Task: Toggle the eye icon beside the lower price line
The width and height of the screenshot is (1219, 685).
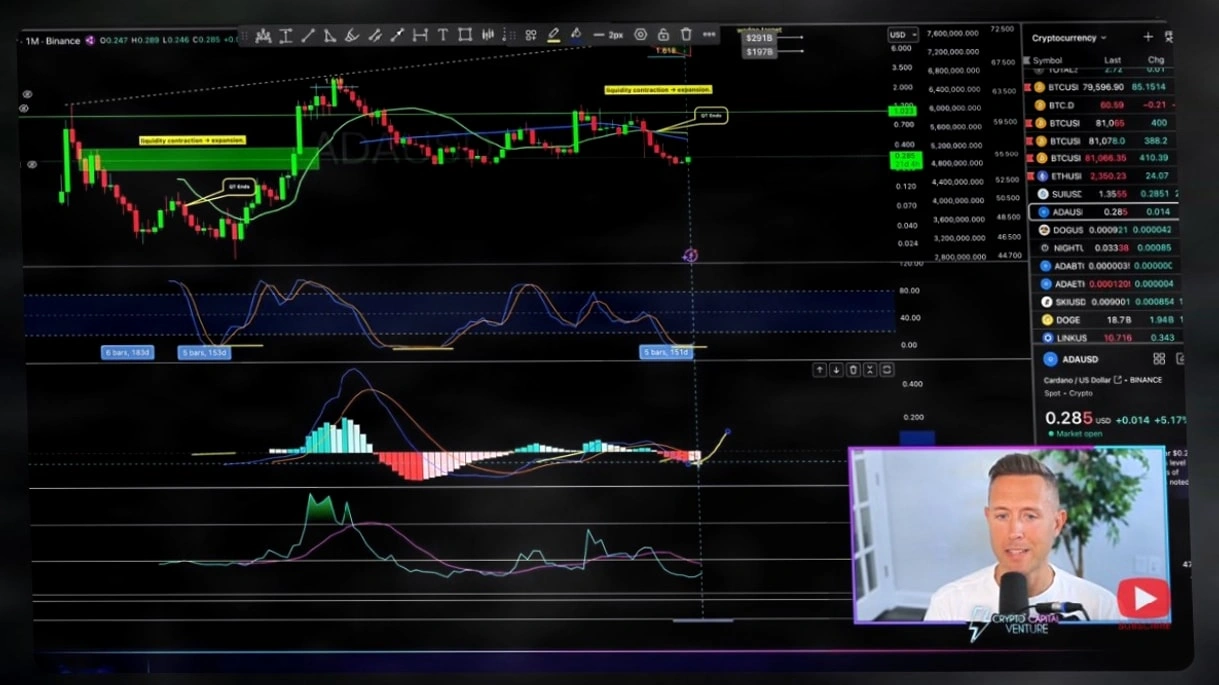Action: coord(32,164)
